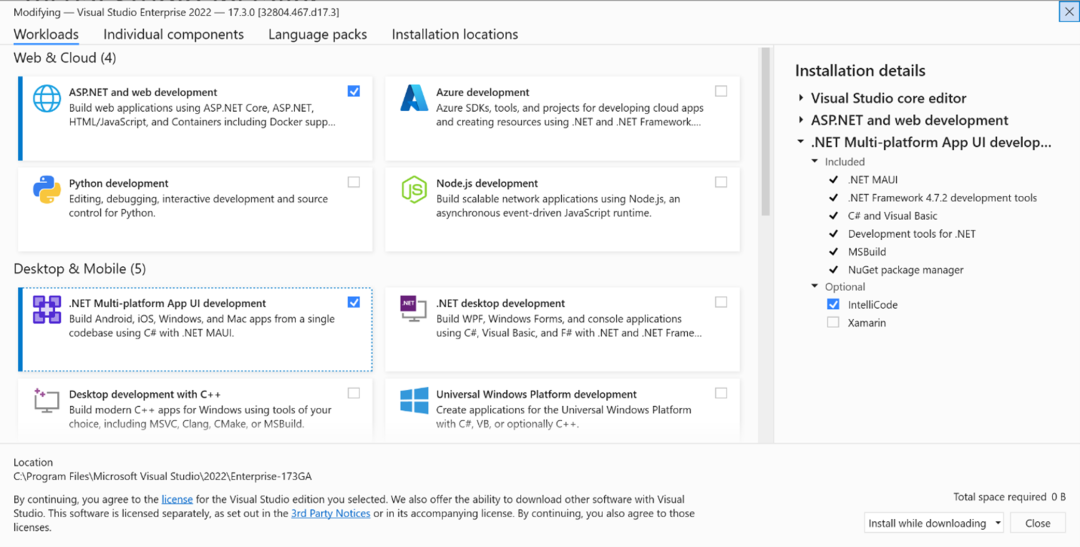Image resolution: width=1080 pixels, height=547 pixels.
Task: Check the optional Xamarin component
Action: tap(833, 322)
